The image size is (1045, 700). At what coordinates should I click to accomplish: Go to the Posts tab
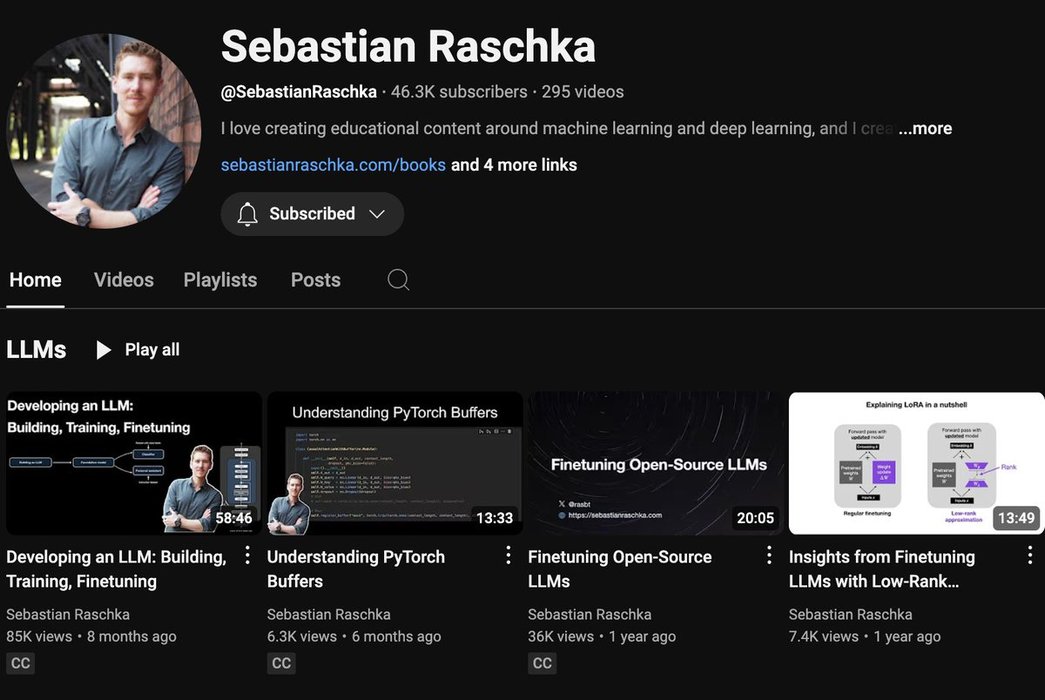tap(316, 280)
